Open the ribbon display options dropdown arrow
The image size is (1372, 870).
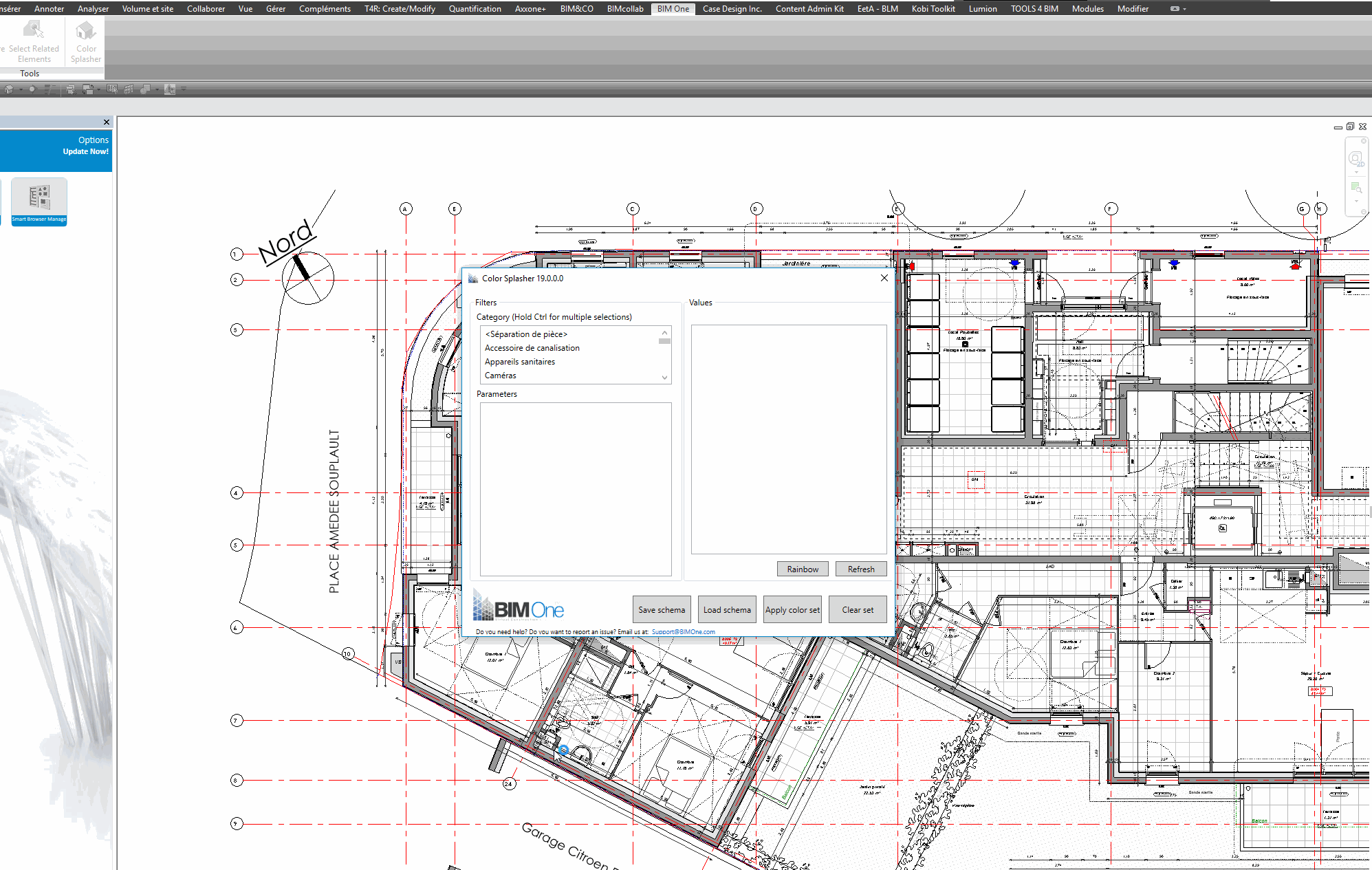1184,9
